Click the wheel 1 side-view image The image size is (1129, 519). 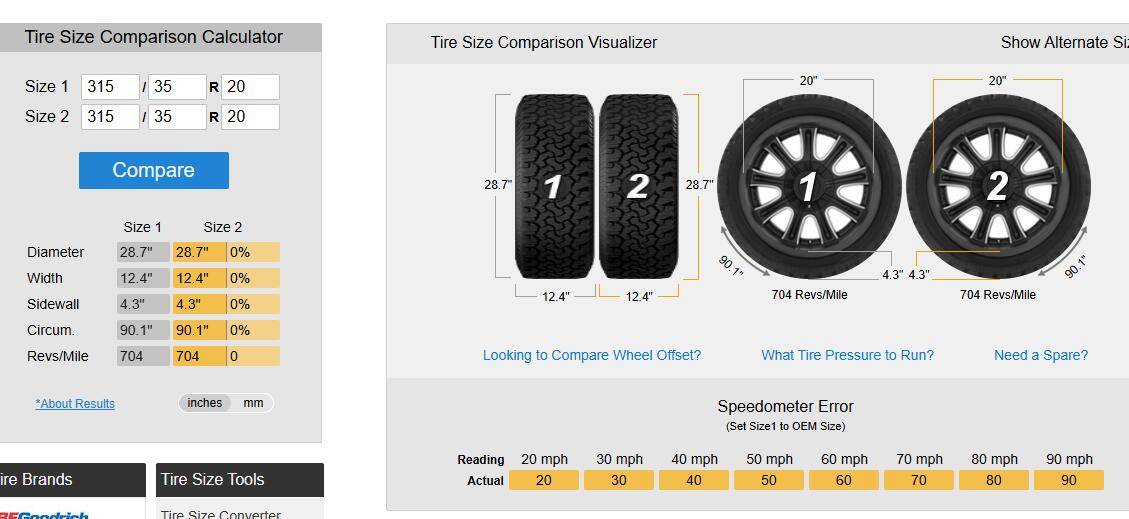[x=809, y=186]
